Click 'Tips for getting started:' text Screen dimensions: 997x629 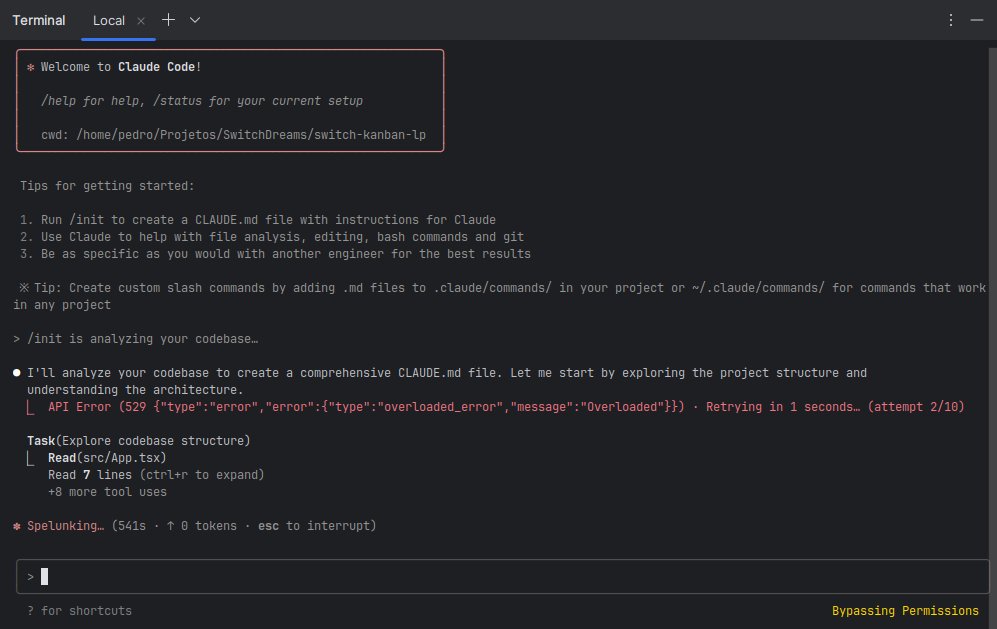(x=107, y=186)
